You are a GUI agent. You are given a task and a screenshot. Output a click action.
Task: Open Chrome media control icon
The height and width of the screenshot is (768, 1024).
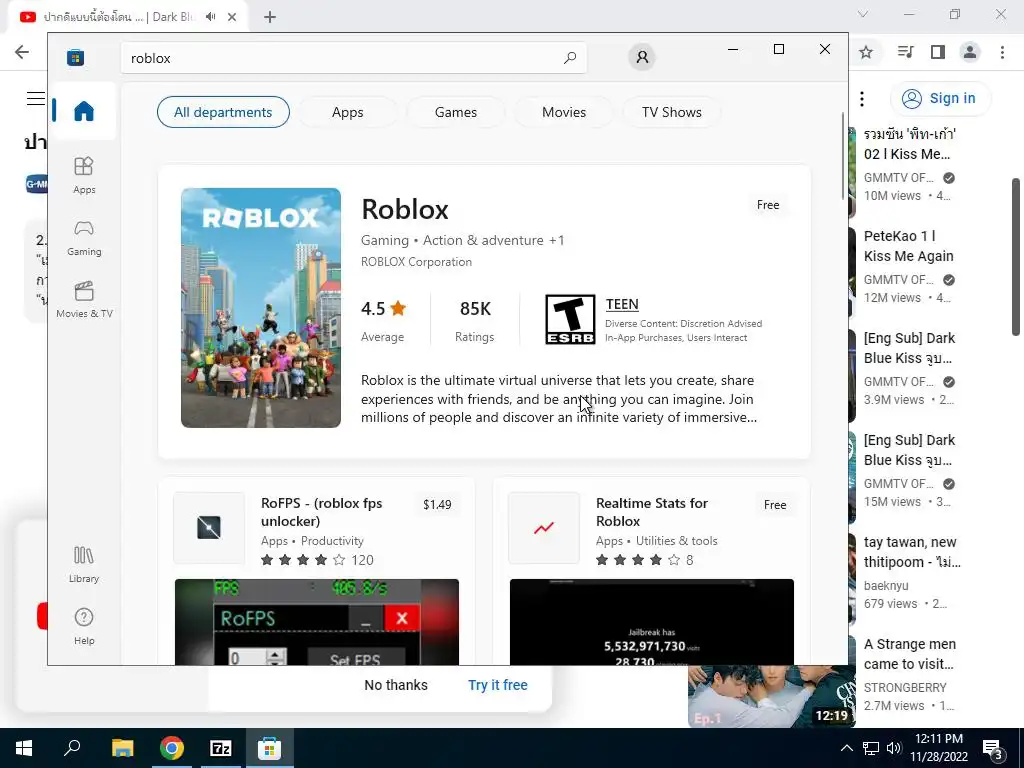click(905, 52)
